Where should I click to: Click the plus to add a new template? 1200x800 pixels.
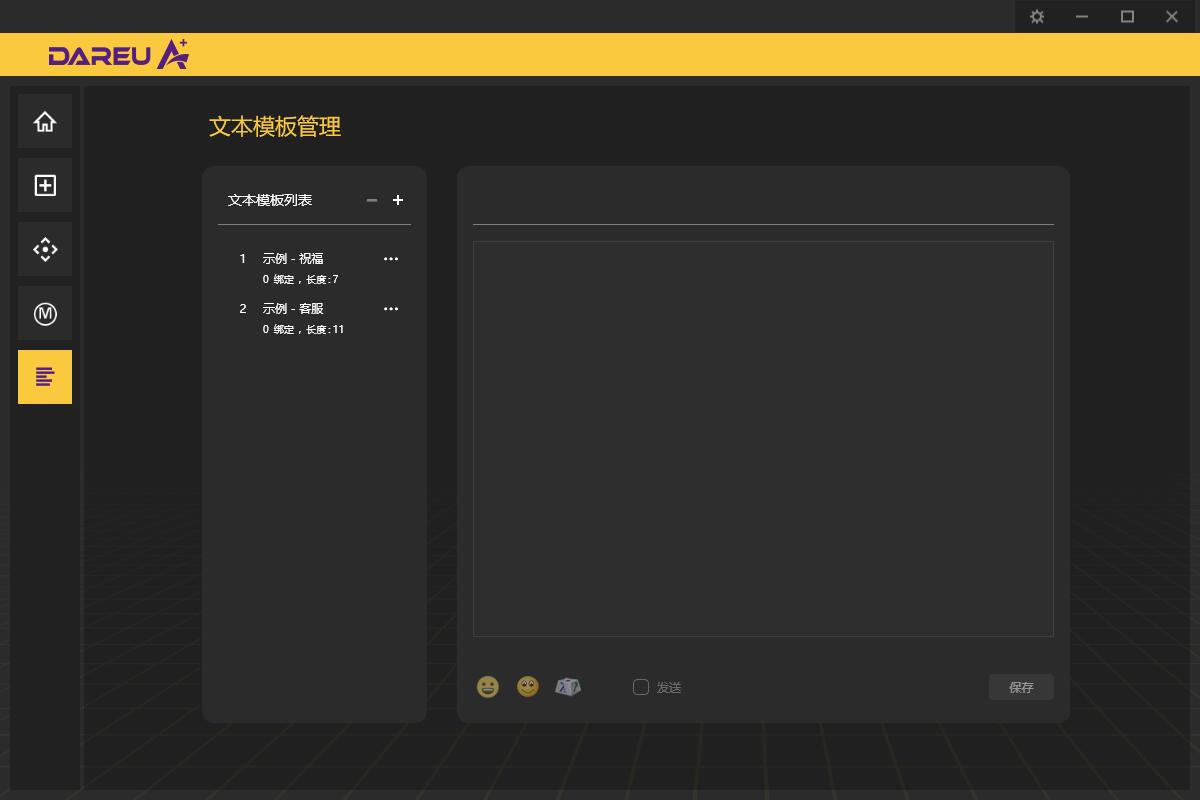click(397, 200)
